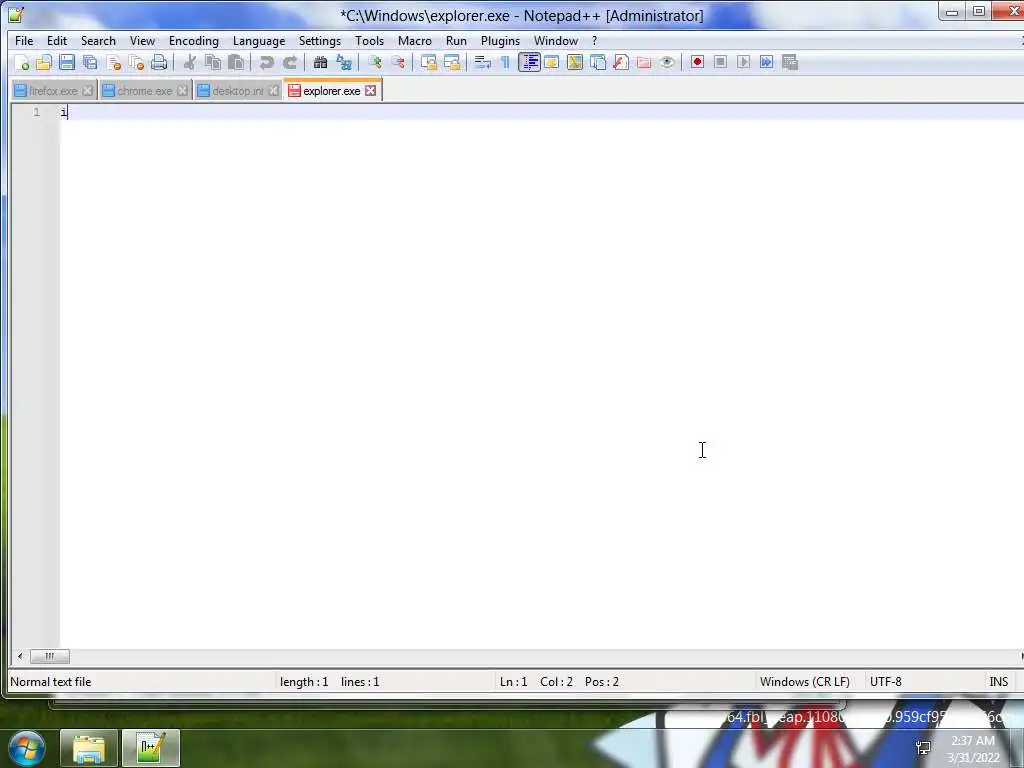The width and height of the screenshot is (1024, 768).
Task: Toggle synchronize vertical scrolling
Action: (428, 63)
